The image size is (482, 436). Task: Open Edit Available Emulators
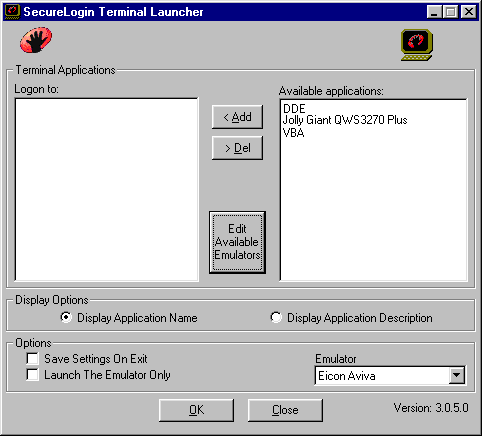tap(237, 242)
